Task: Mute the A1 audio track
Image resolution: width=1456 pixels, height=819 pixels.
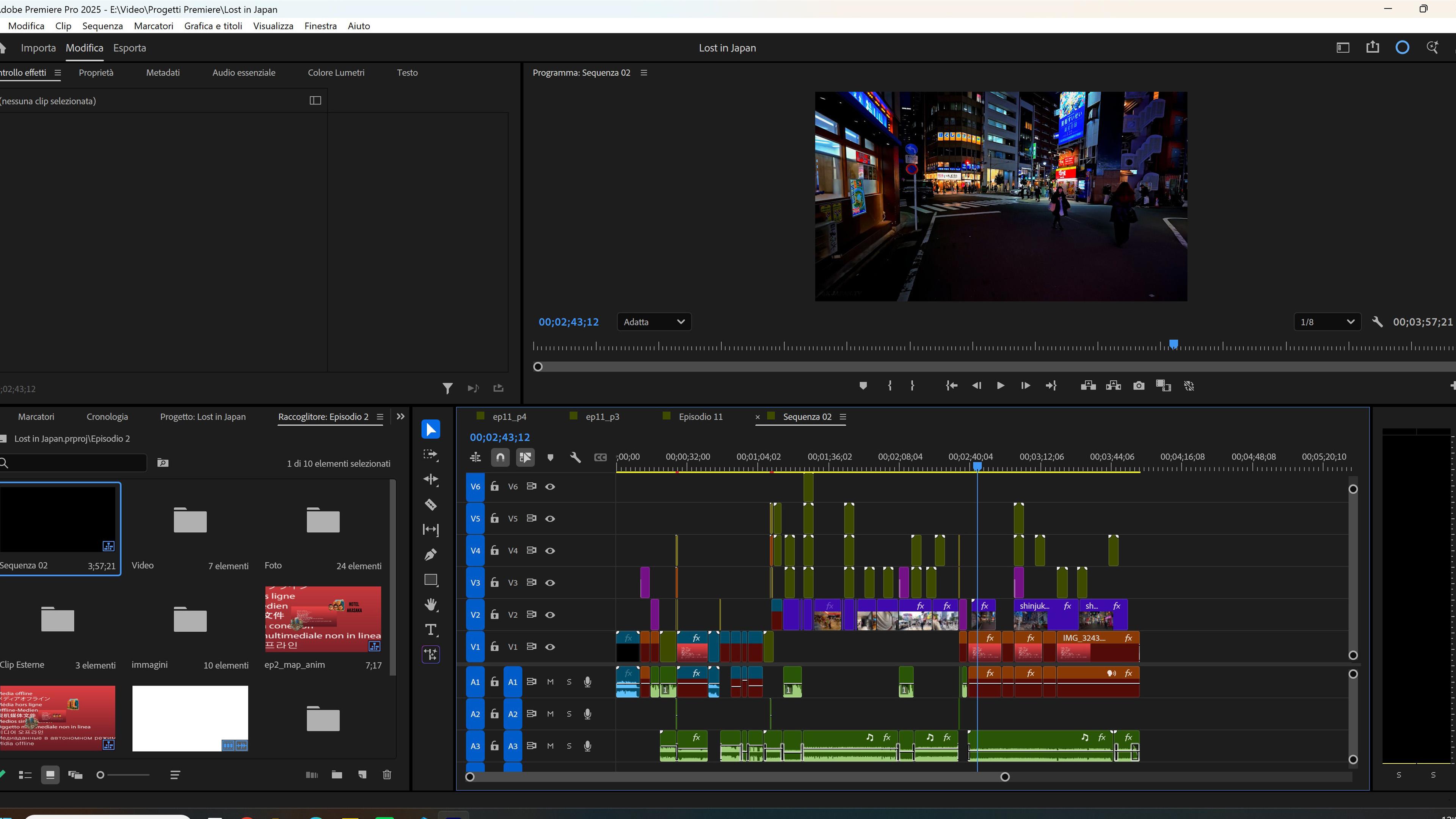Action: [550, 682]
